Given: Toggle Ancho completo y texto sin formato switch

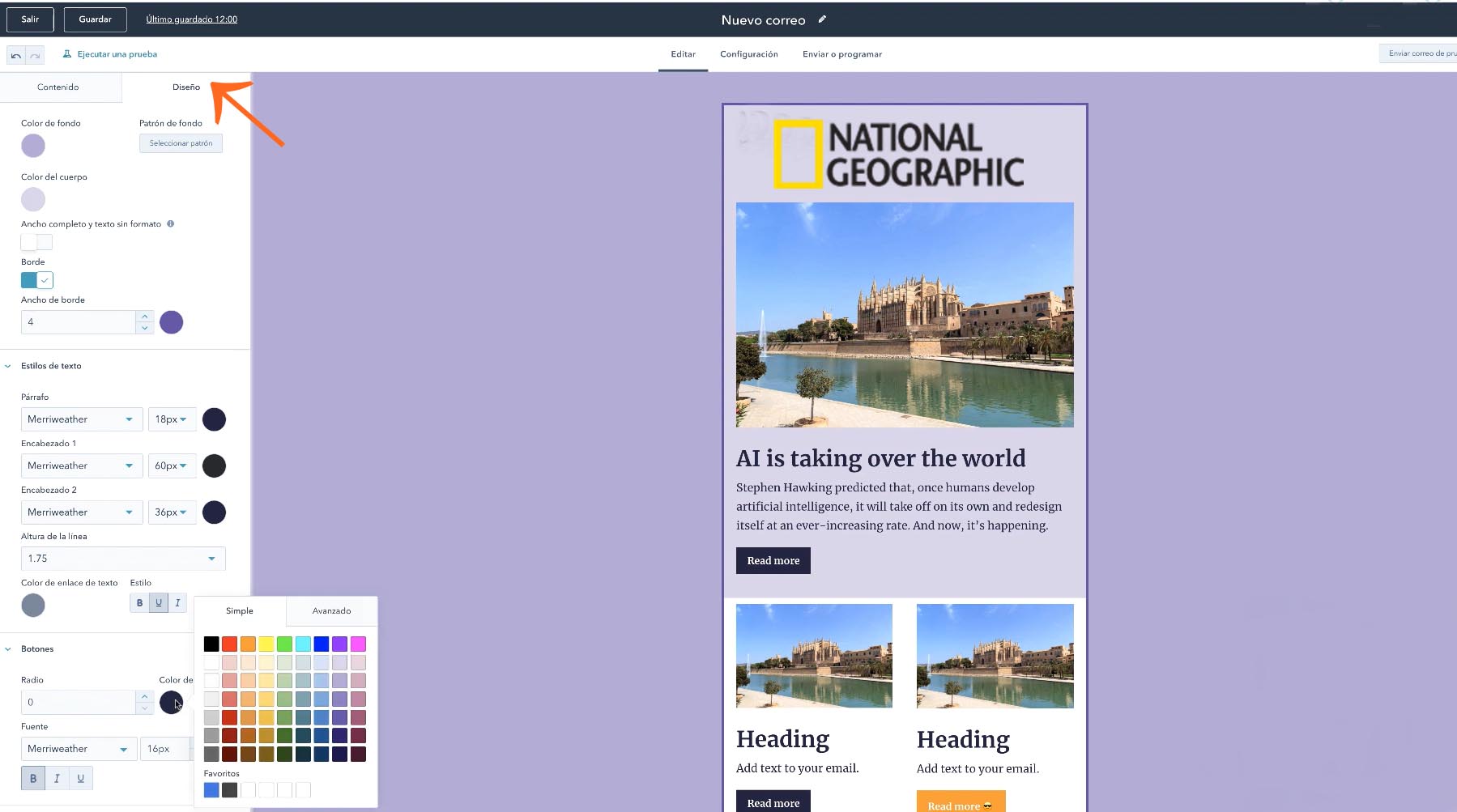Looking at the screenshot, I should click(36, 242).
